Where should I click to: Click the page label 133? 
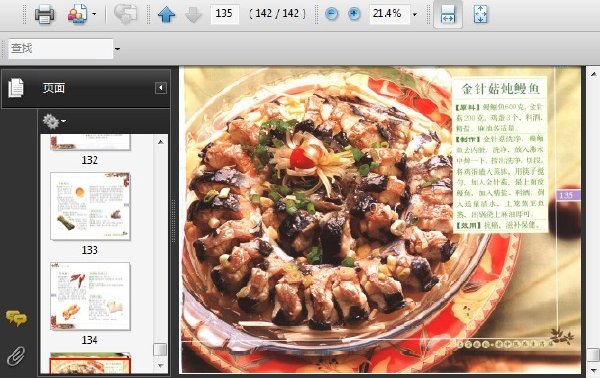click(x=90, y=250)
